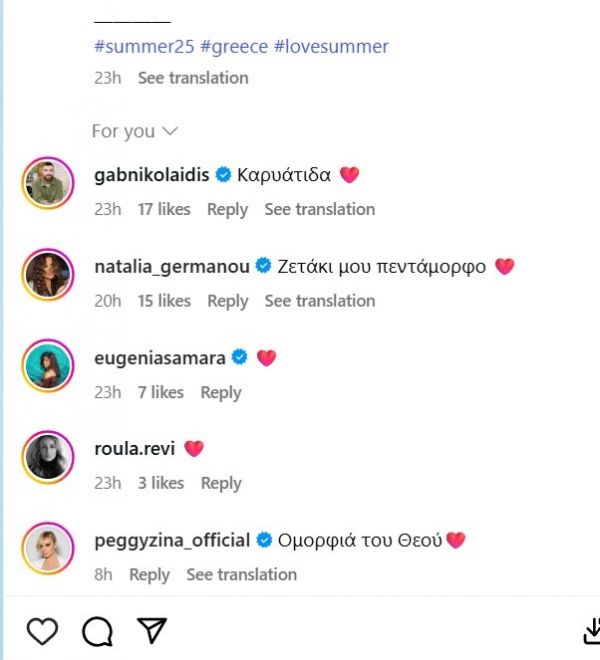Reply to gabnikolaidis comment

pyautogui.click(x=227, y=209)
